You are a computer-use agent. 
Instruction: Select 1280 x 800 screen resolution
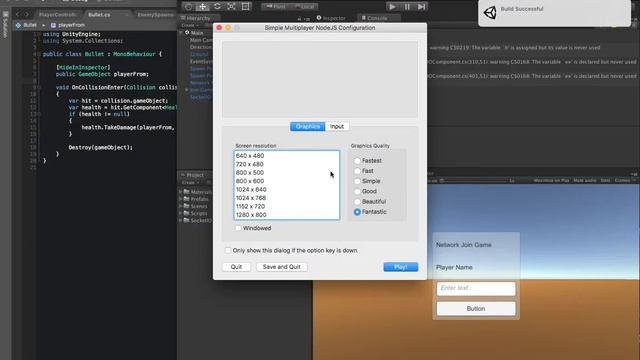pyautogui.click(x=287, y=215)
